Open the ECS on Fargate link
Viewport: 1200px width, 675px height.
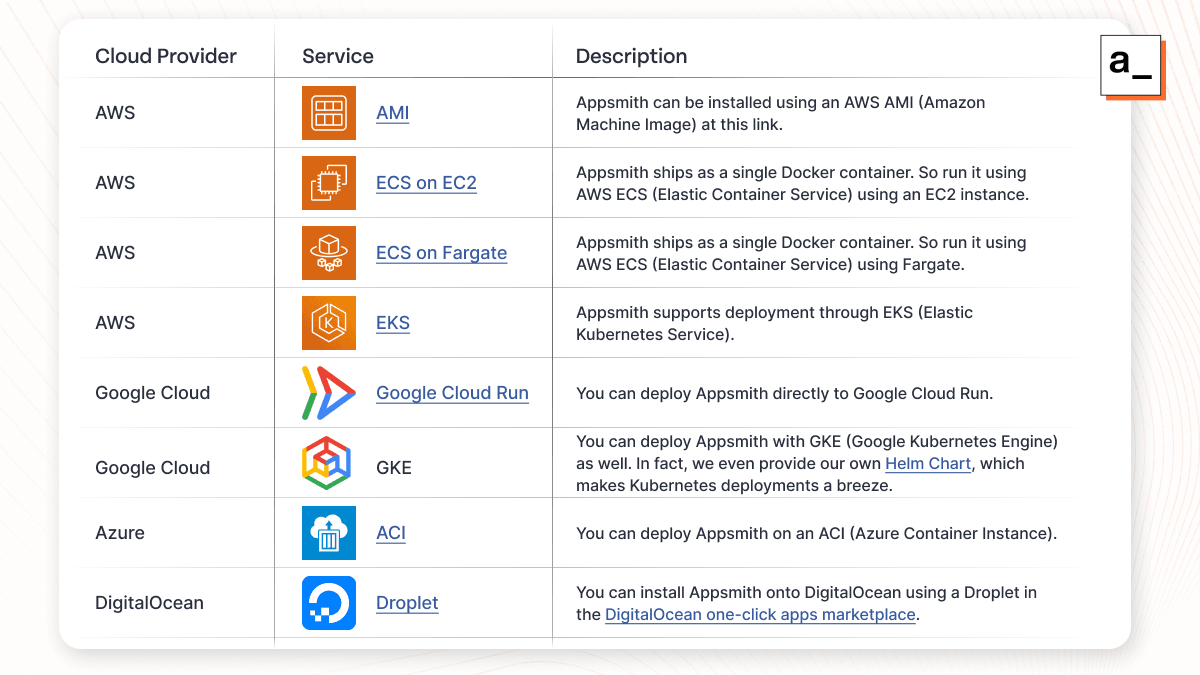point(441,253)
